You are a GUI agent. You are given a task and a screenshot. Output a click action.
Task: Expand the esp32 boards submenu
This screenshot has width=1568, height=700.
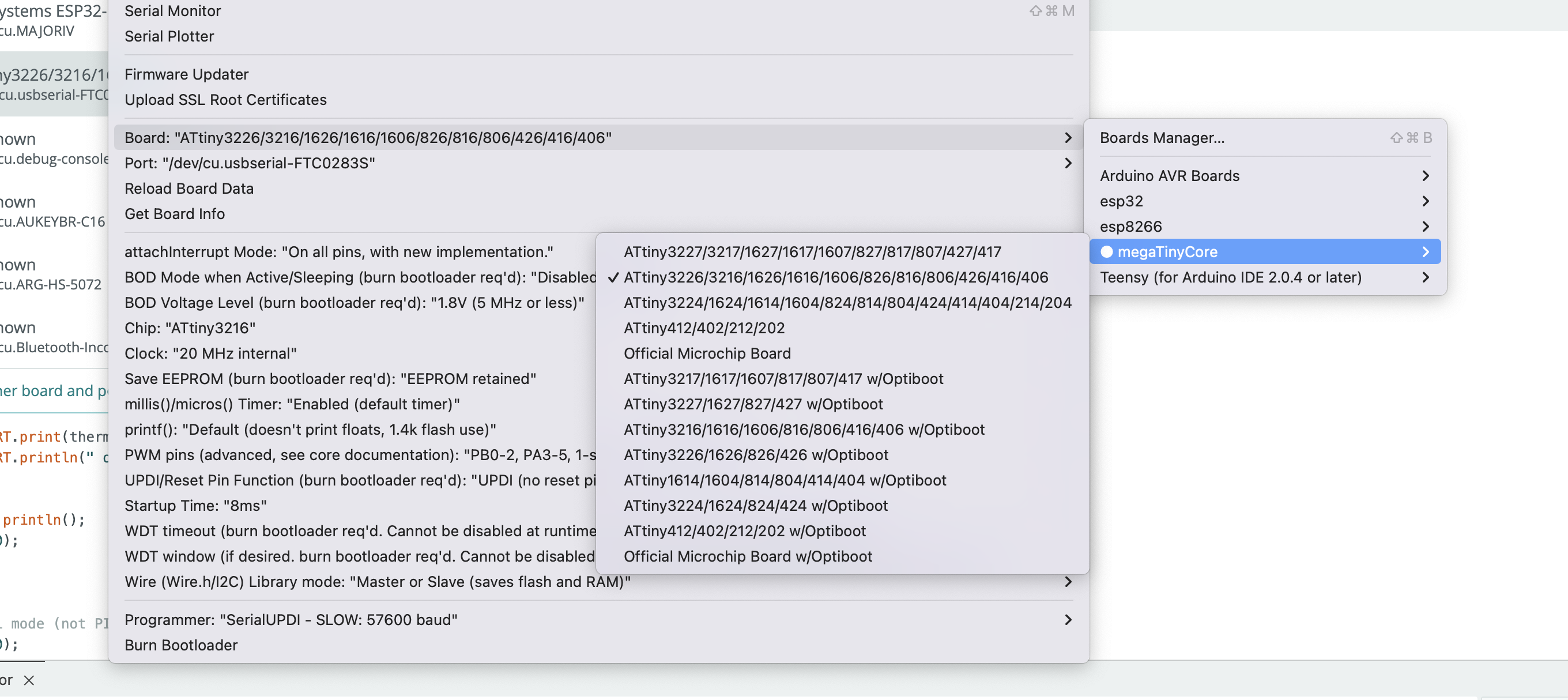tap(1265, 201)
